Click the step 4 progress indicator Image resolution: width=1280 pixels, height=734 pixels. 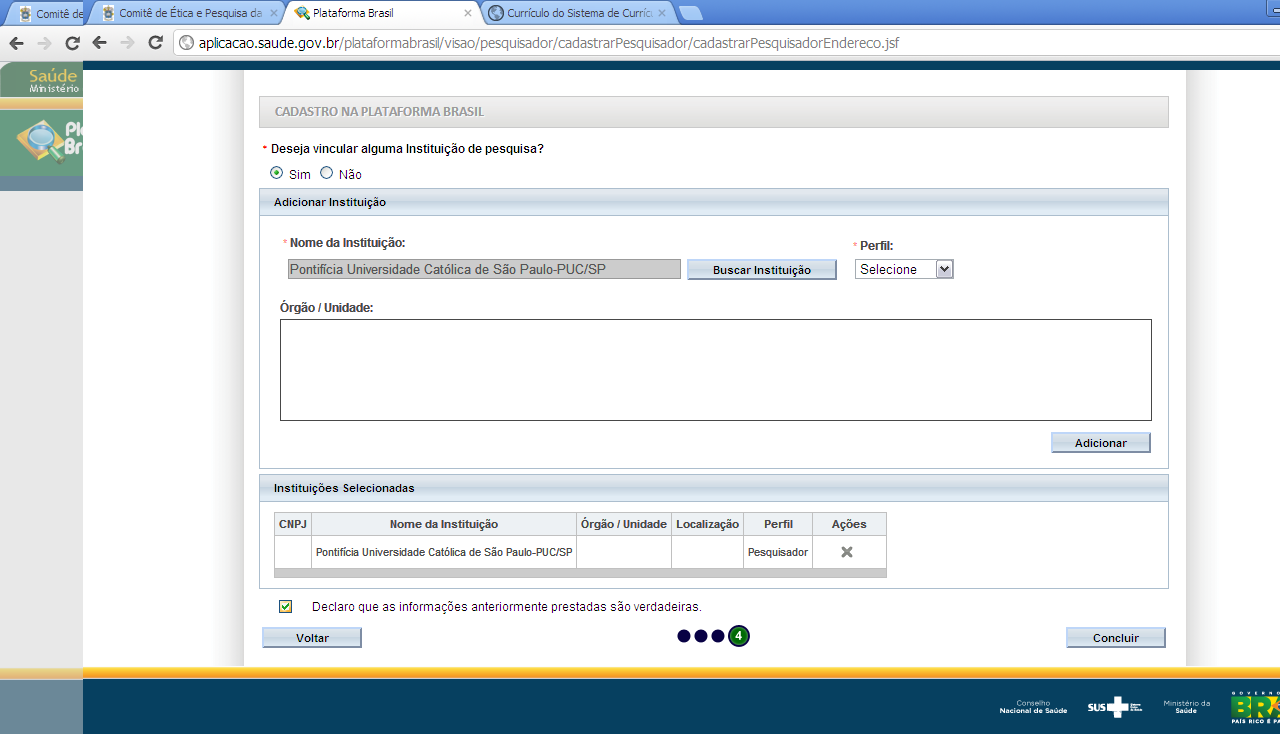point(739,636)
